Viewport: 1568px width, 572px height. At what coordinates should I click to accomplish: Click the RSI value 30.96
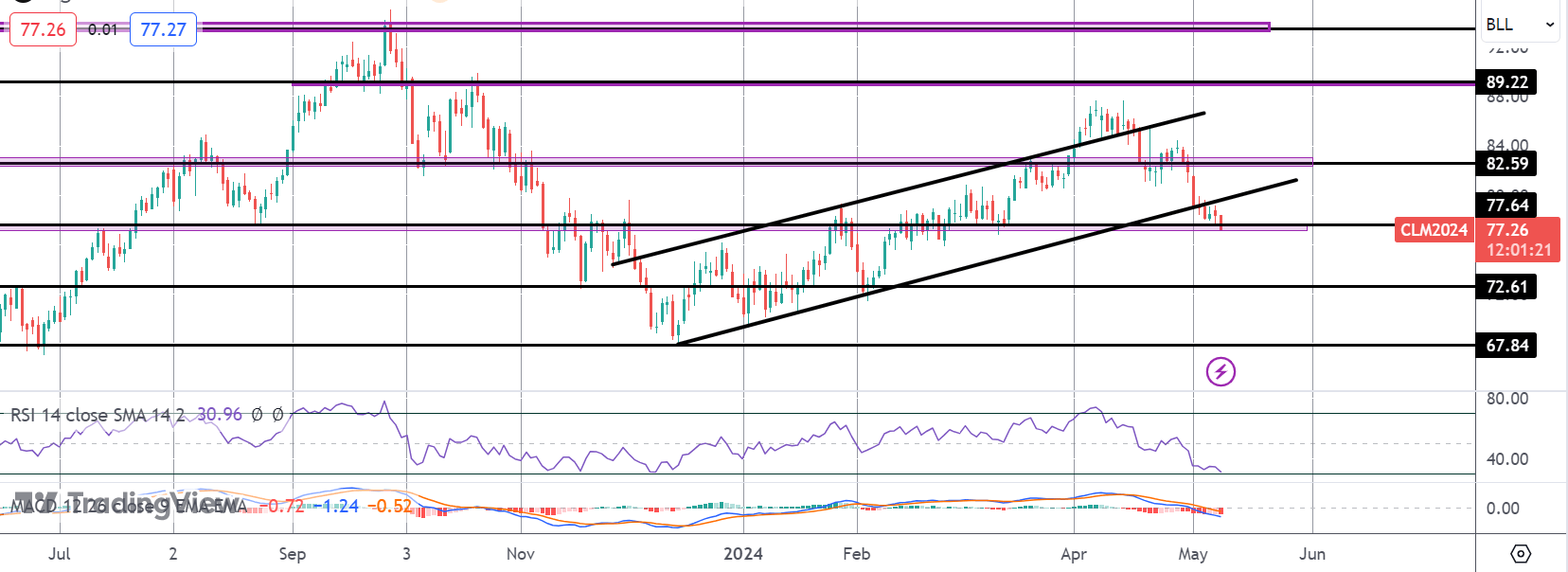point(220,415)
